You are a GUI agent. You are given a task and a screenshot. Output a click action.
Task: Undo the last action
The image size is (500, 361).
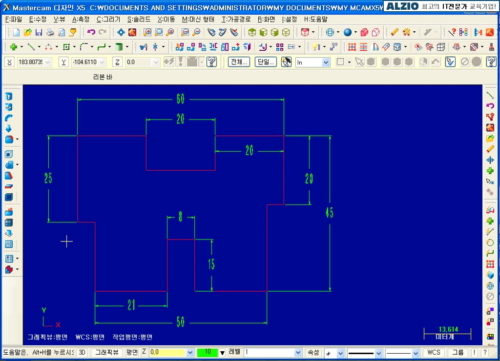pyautogui.click(x=91, y=32)
